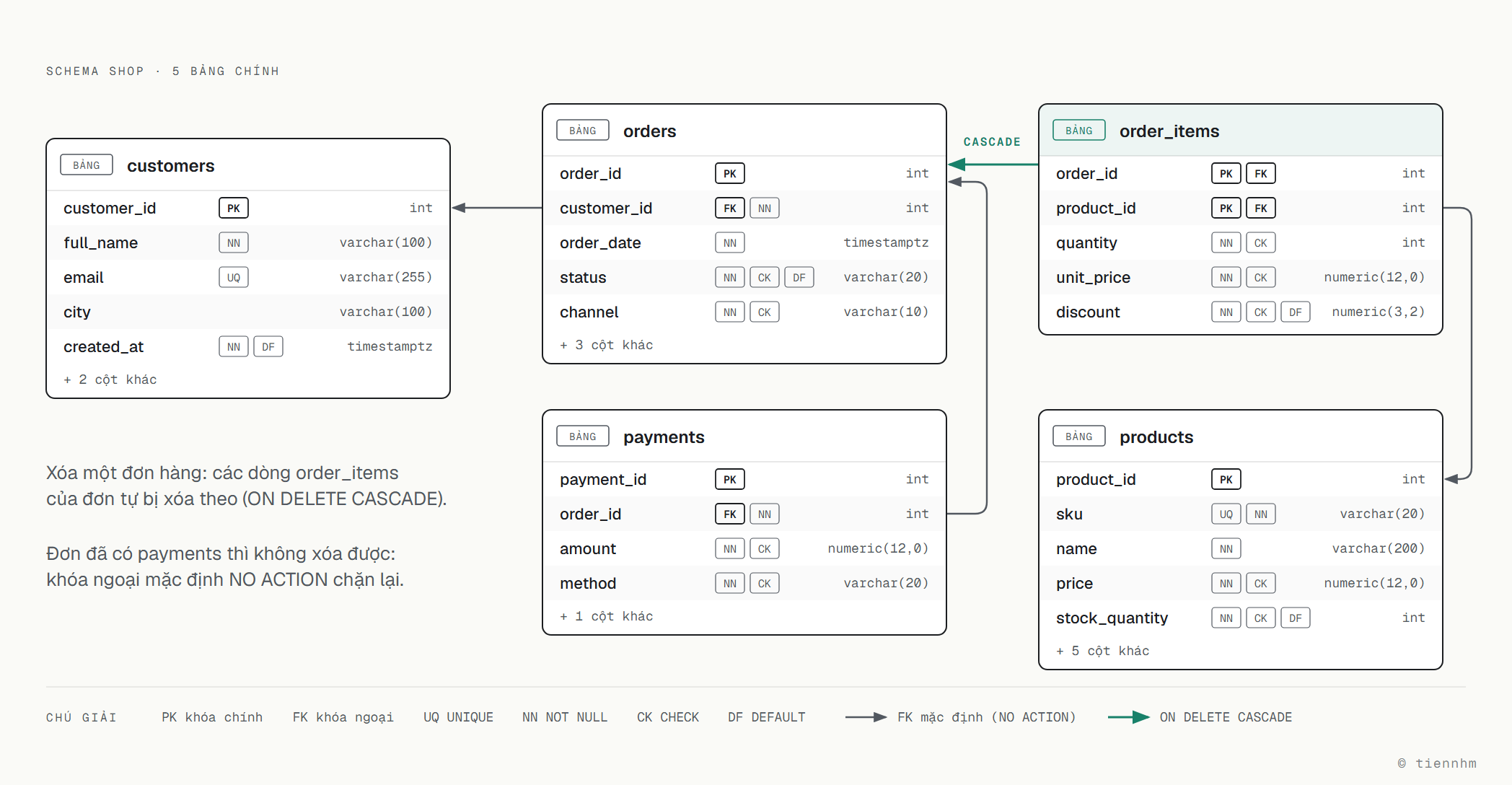The width and height of the screenshot is (1512, 785).
Task: Click the 'PK khóa chính' legend item
Action: [x=212, y=717]
